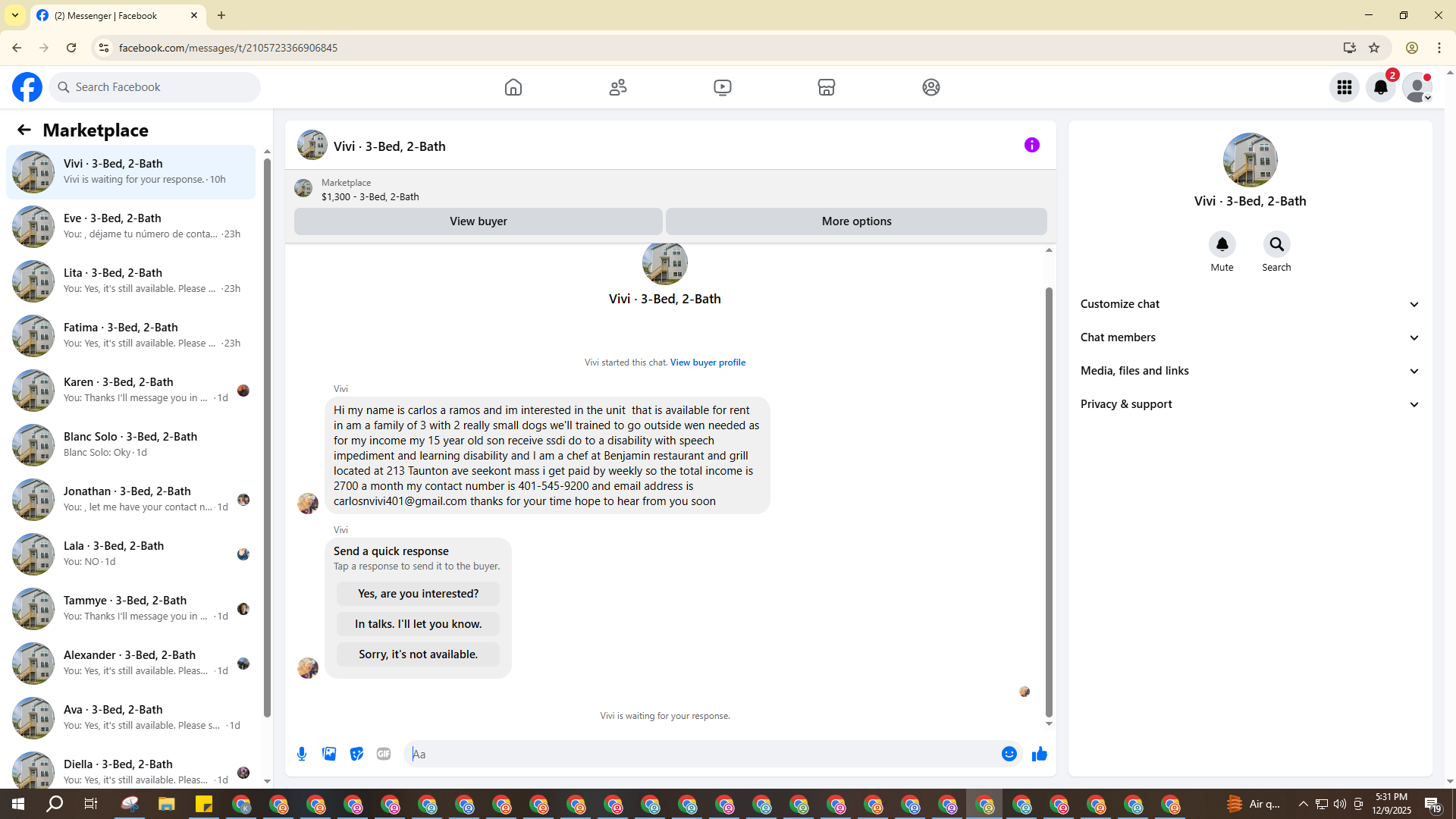This screenshot has height=819, width=1456.
Task: Open the GIF picker icon
Action: point(384,754)
